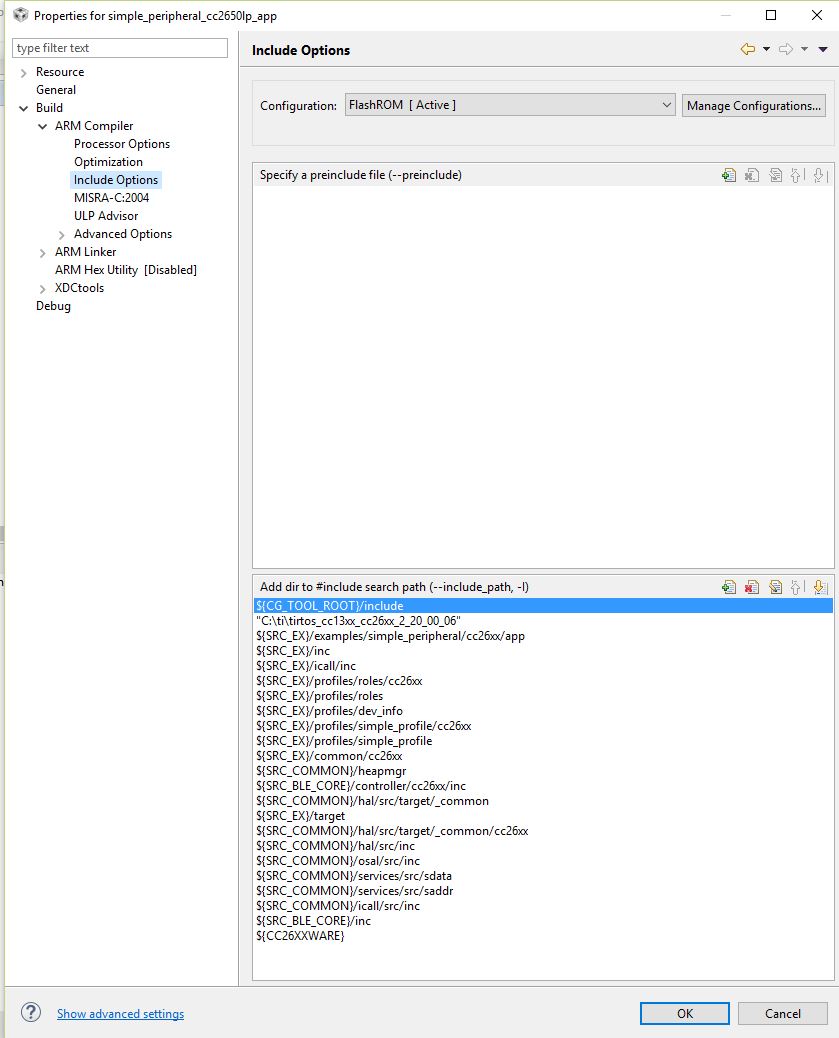
Task: Select ULP Advisor tree item
Action: tap(106, 216)
